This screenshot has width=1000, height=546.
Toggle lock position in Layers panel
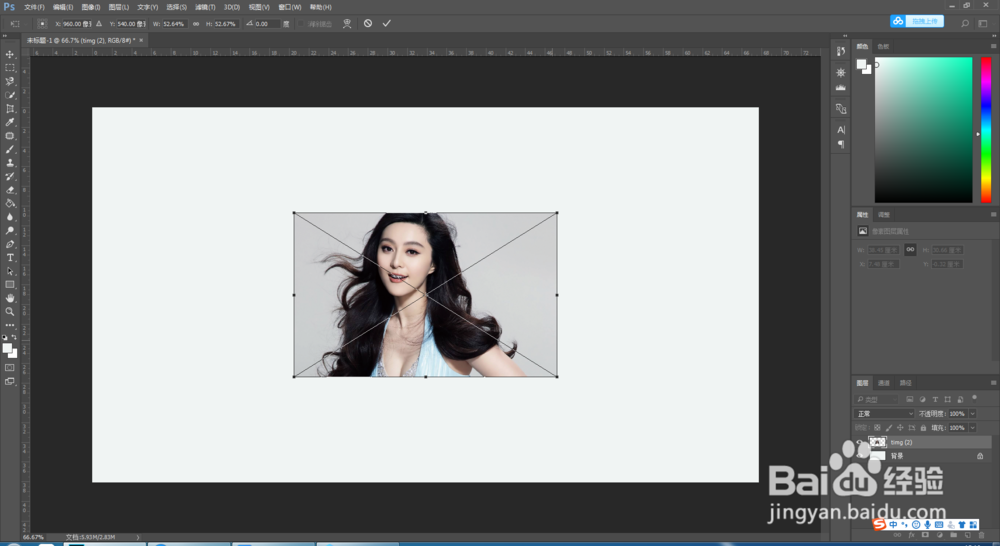[x=900, y=428]
